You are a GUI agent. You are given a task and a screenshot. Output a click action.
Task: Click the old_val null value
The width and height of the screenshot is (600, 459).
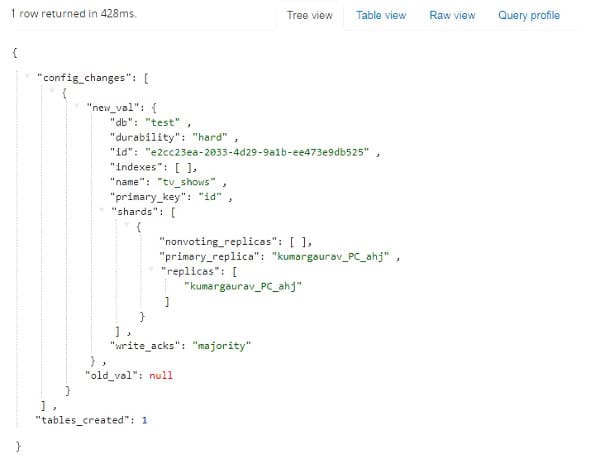pos(161,375)
